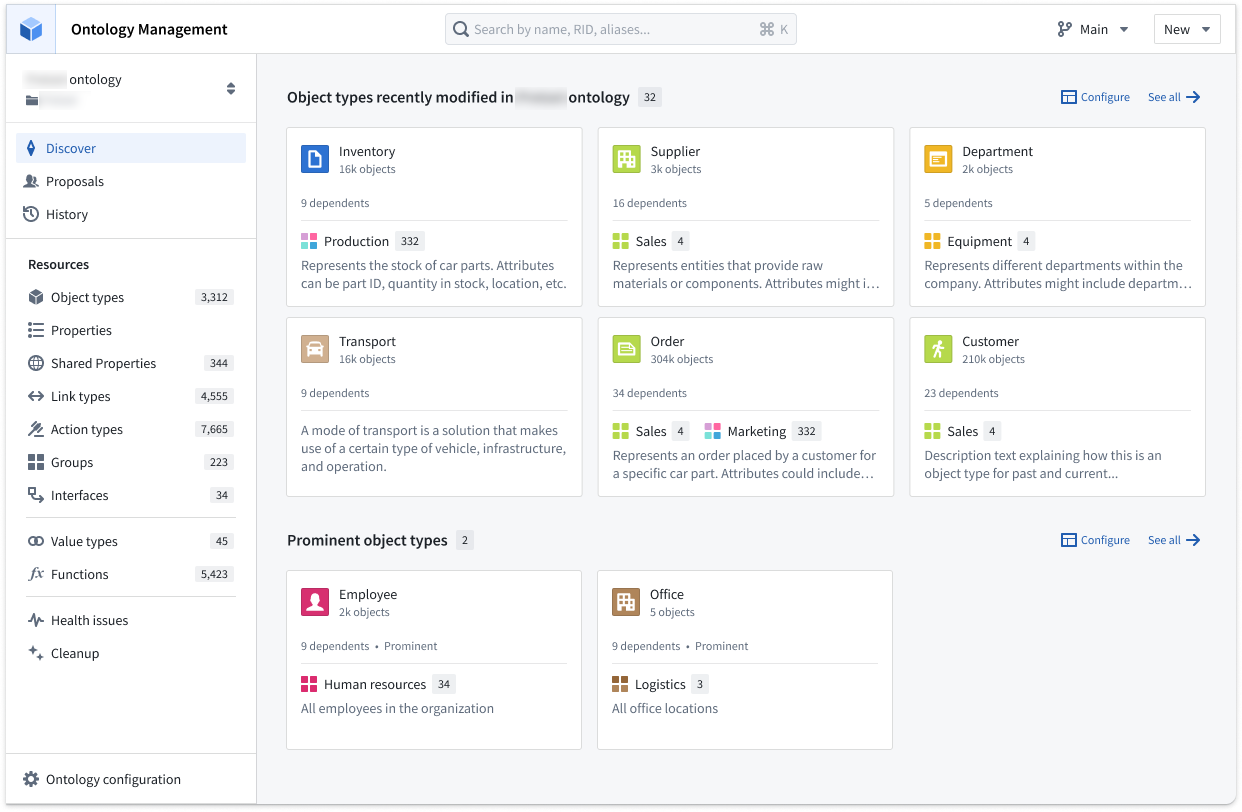
Task: Click the Health issues pulse icon
Action: coord(36,620)
